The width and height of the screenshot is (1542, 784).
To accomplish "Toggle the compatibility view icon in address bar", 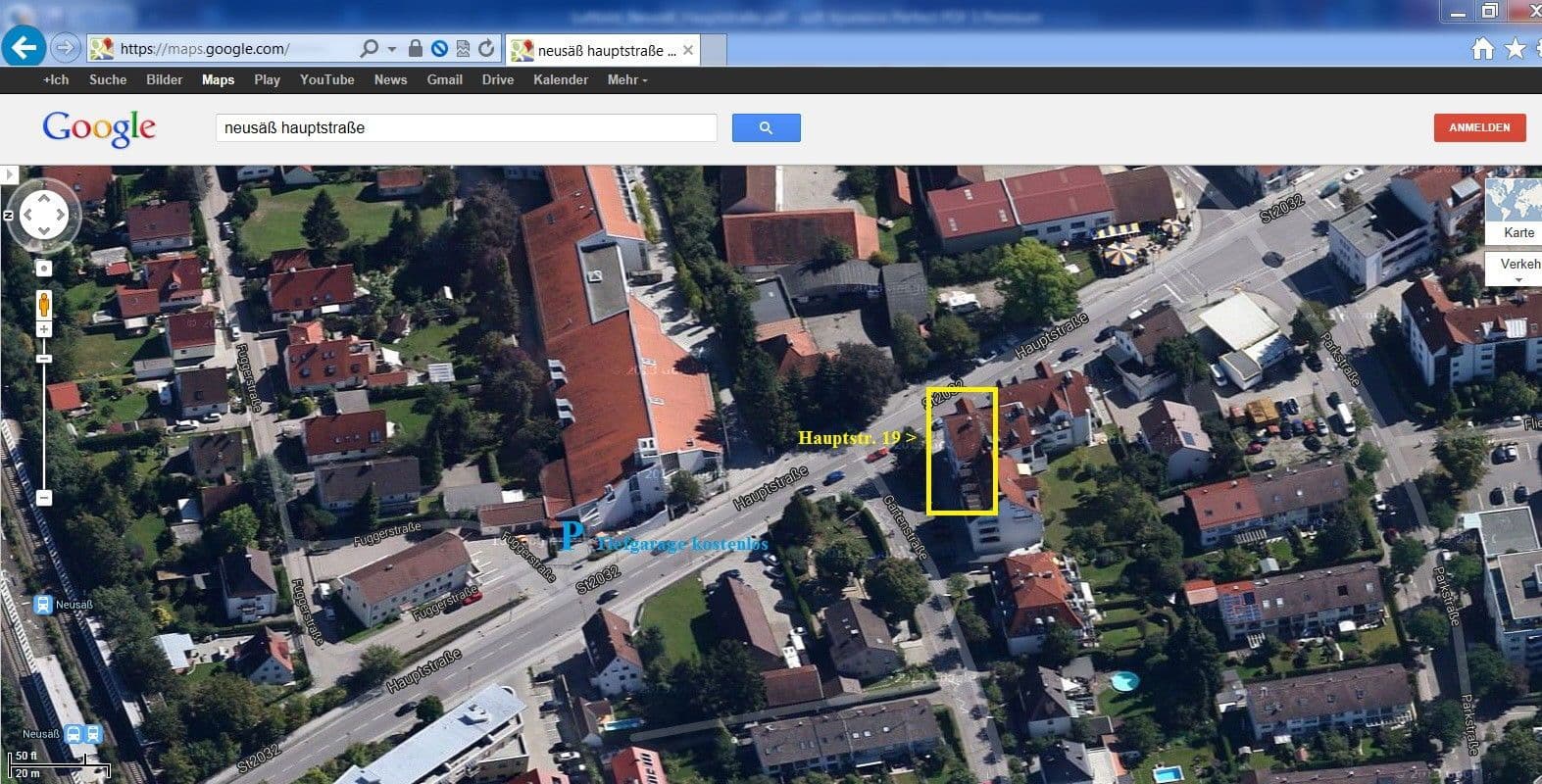I will pos(463,48).
